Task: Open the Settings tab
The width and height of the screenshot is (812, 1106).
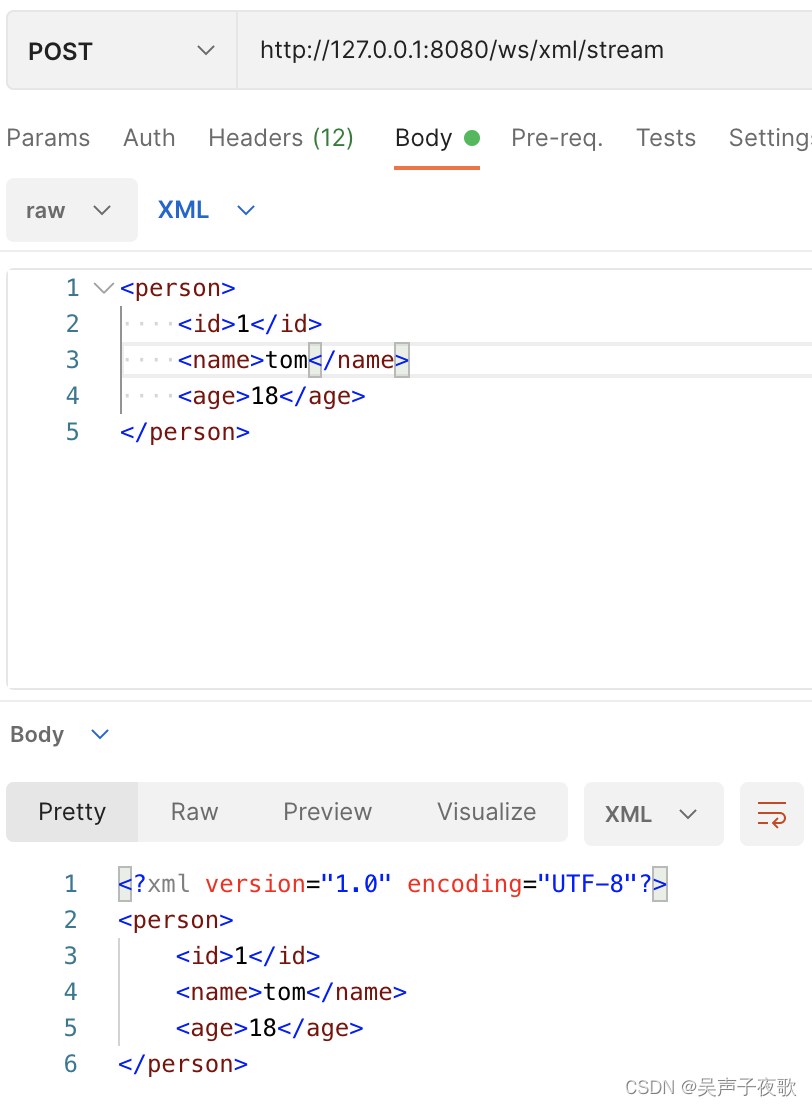Action: pyautogui.click(x=770, y=138)
